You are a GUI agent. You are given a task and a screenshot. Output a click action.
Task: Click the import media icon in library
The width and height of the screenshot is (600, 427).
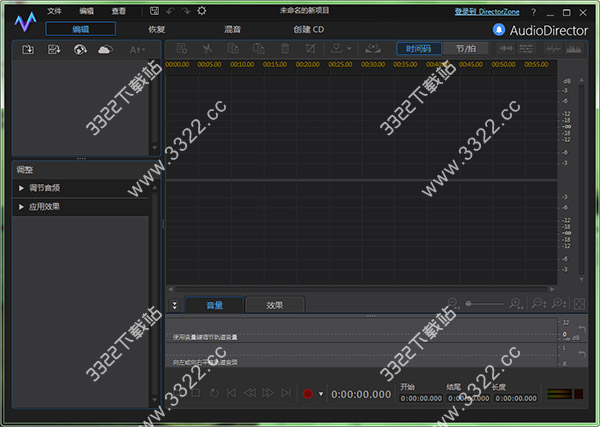click(x=28, y=49)
